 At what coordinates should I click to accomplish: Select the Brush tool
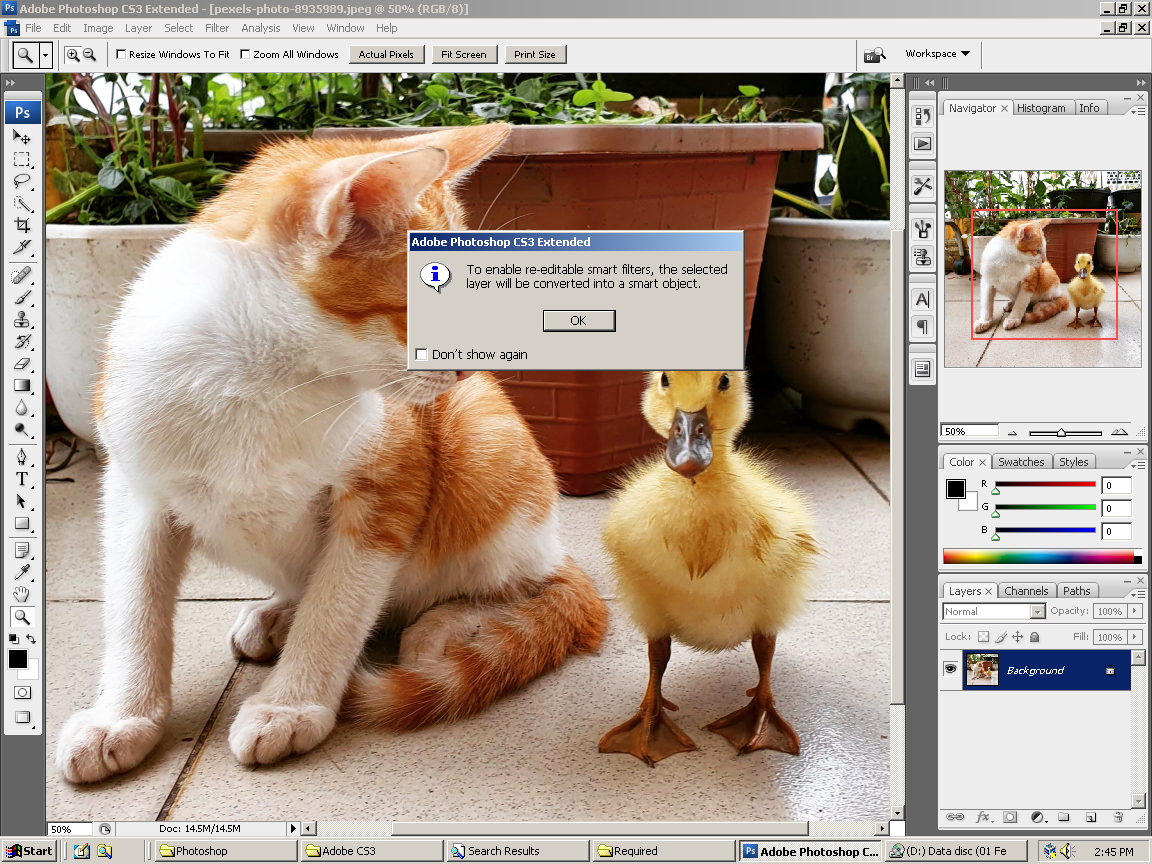(x=21, y=298)
